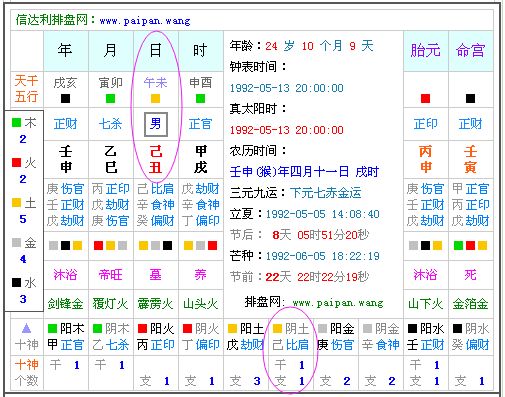The height and width of the screenshot is (397, 505).
Task: Click the gray 金 square in legend
Action: pos(16,242)
